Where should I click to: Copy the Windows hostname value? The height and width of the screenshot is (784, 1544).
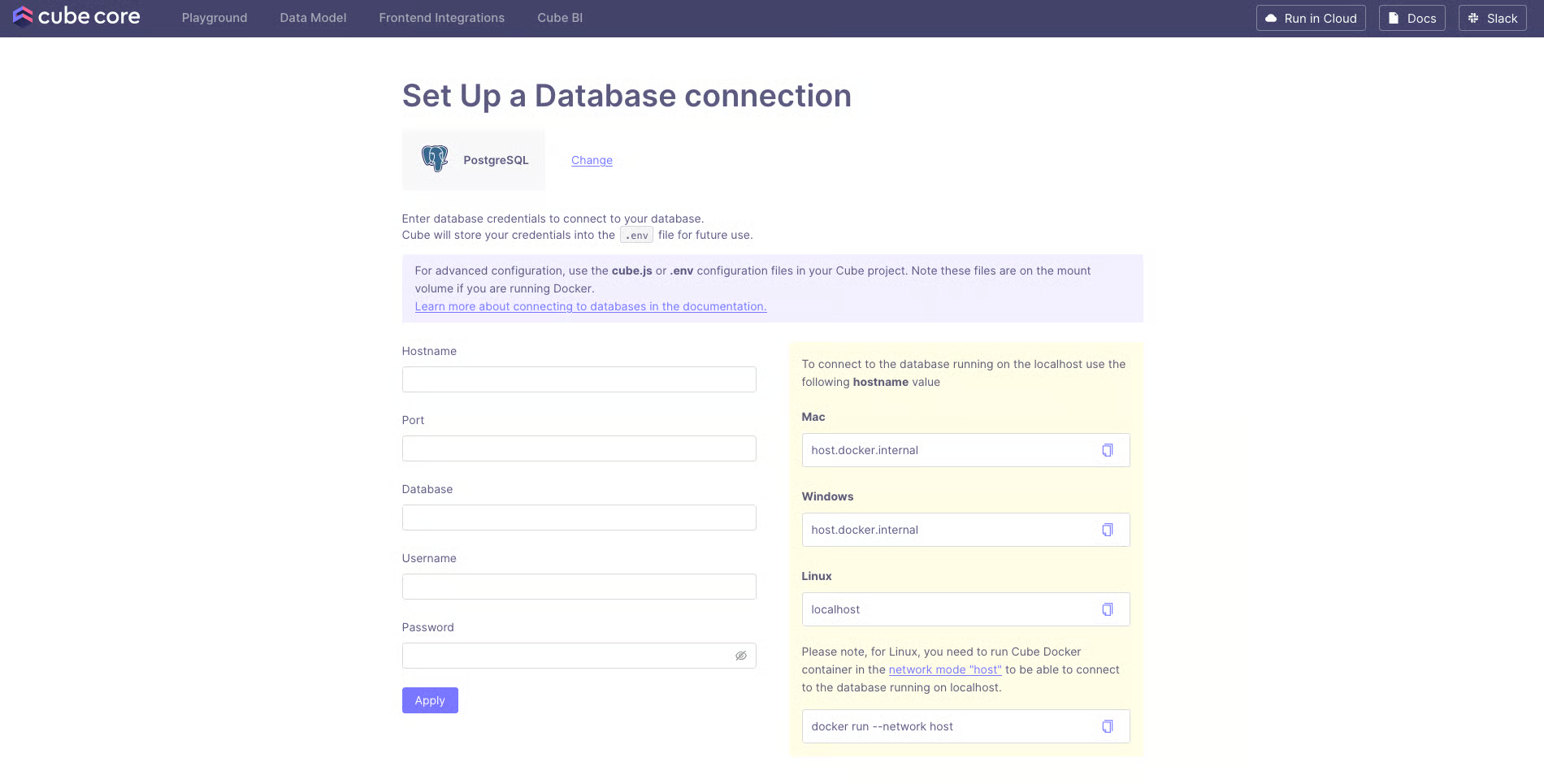1107,530
